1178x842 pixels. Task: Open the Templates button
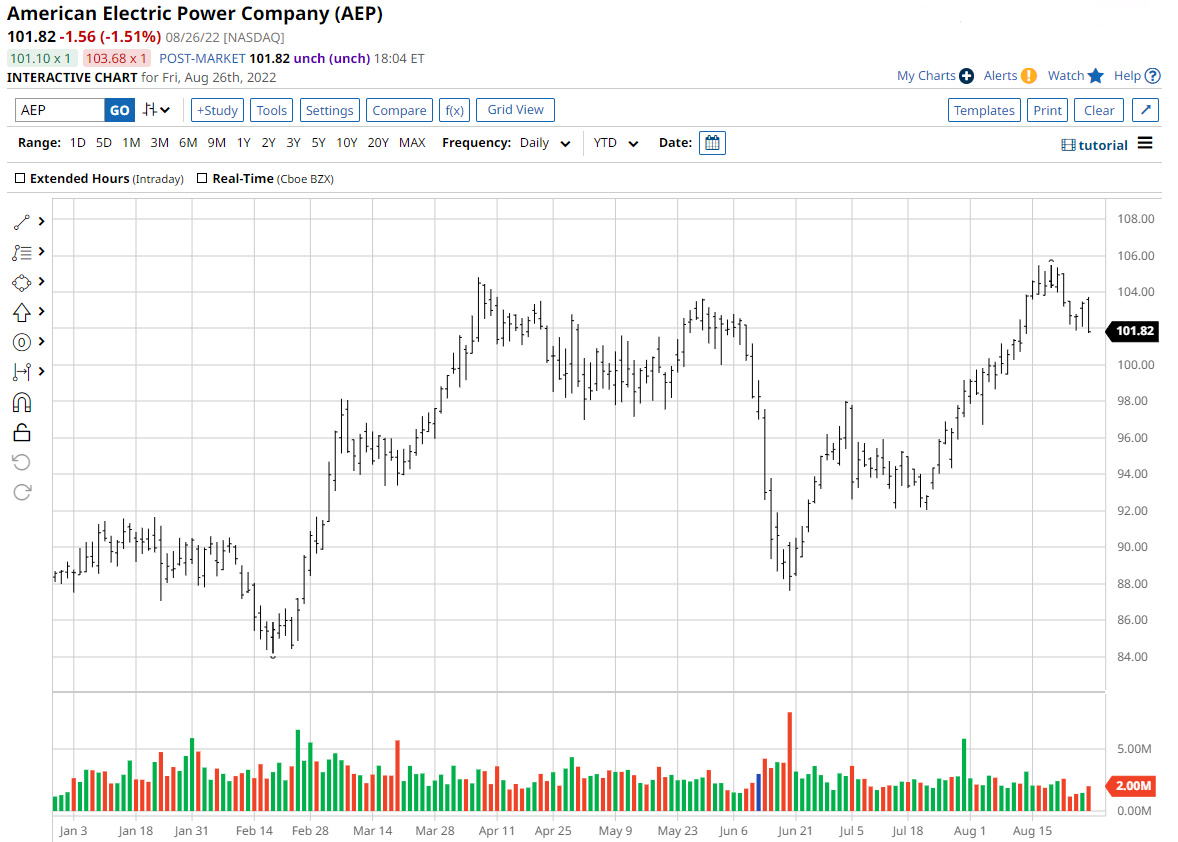984,110
